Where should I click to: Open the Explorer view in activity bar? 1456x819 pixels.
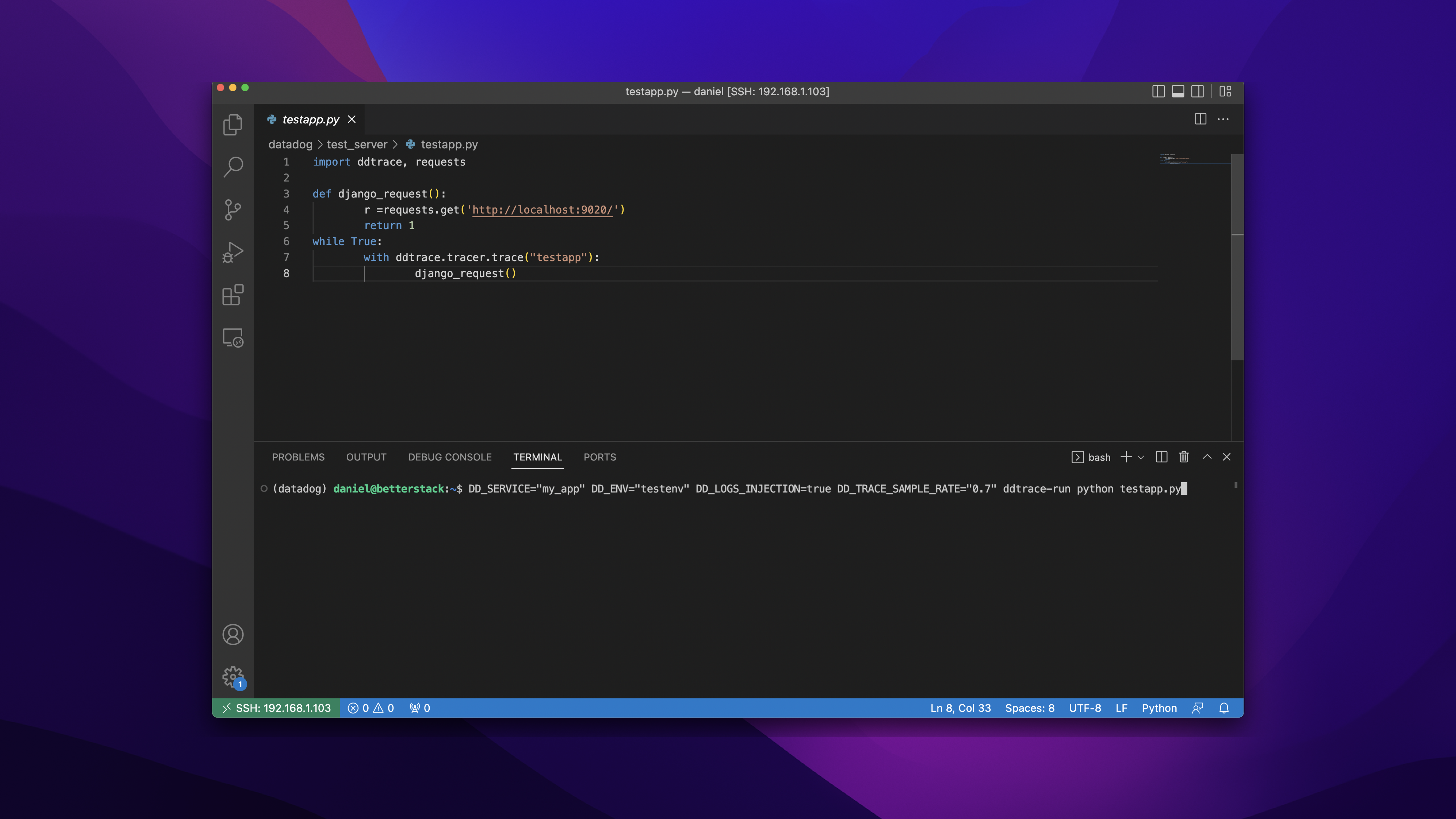click(x=233, y=125)
